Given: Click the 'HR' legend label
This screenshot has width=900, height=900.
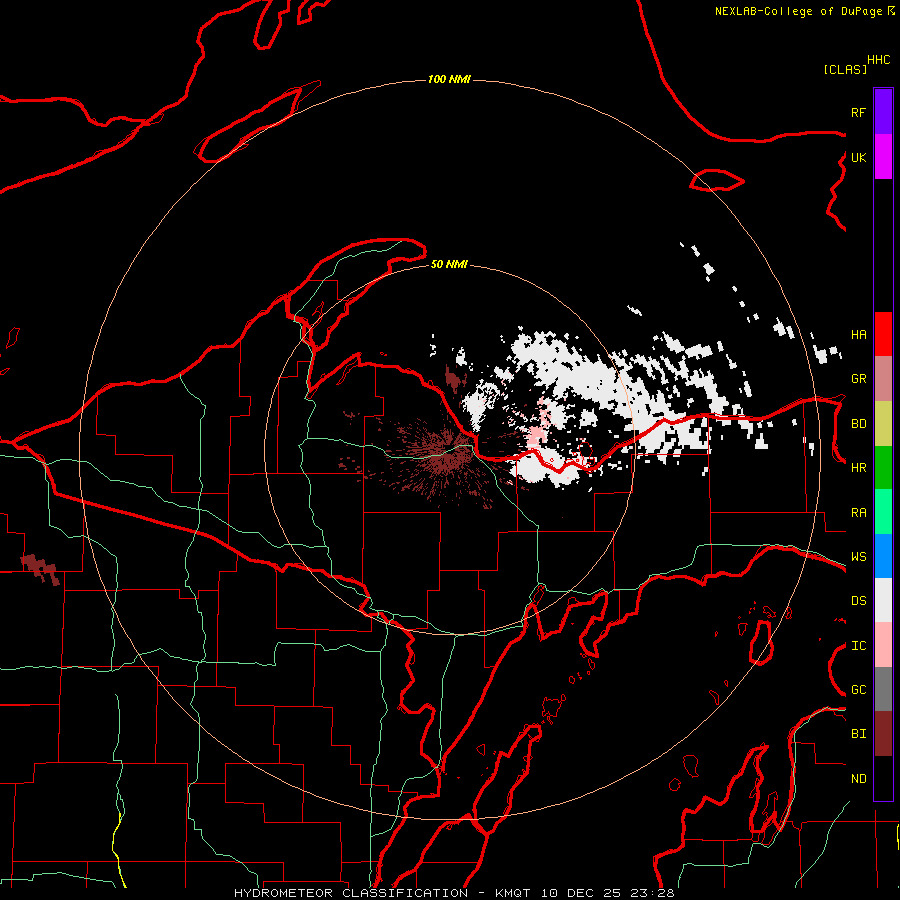Looking at the screenshot, I should click(858, 468).
